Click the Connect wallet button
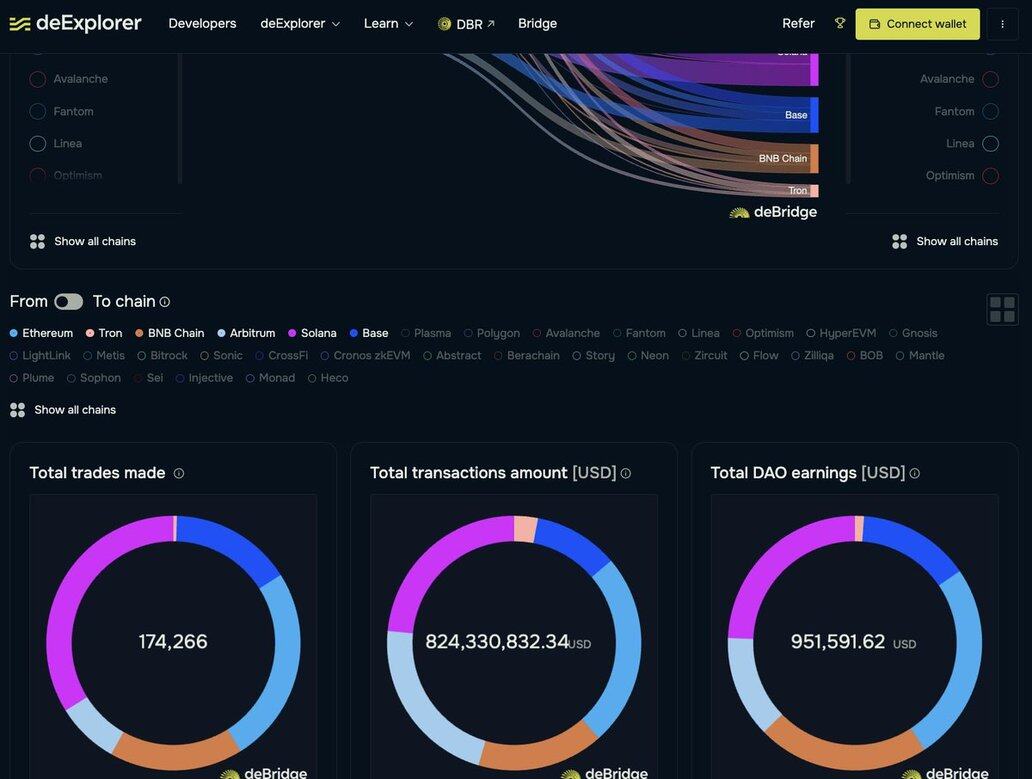1032x779 pixels. [x=917, y=24]
